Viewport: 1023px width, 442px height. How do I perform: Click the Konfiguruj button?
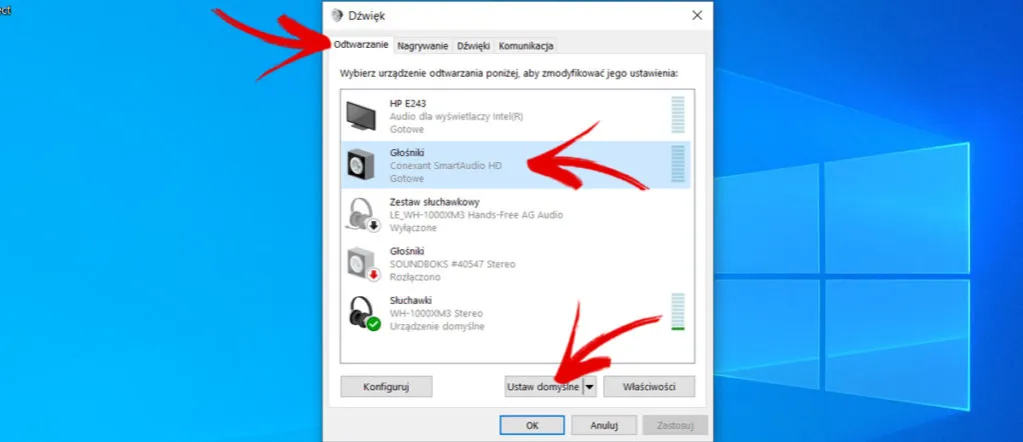[386, 387]
